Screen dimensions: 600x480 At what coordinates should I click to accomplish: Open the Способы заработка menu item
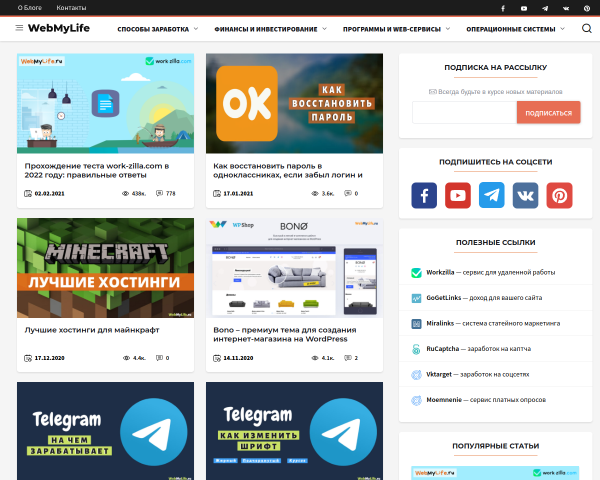pos(153,29)
